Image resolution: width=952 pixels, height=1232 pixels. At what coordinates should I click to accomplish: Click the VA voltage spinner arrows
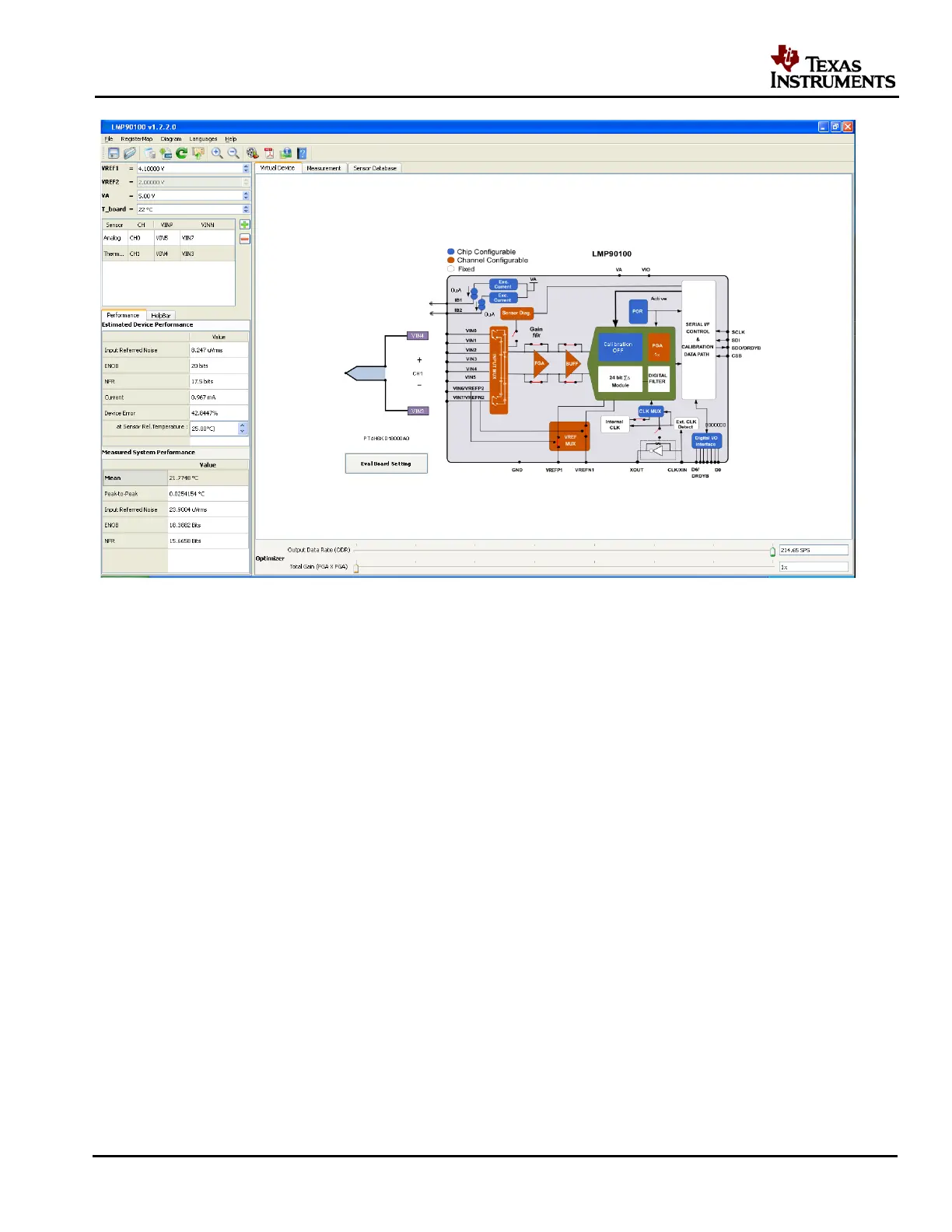tap(247, 196)
